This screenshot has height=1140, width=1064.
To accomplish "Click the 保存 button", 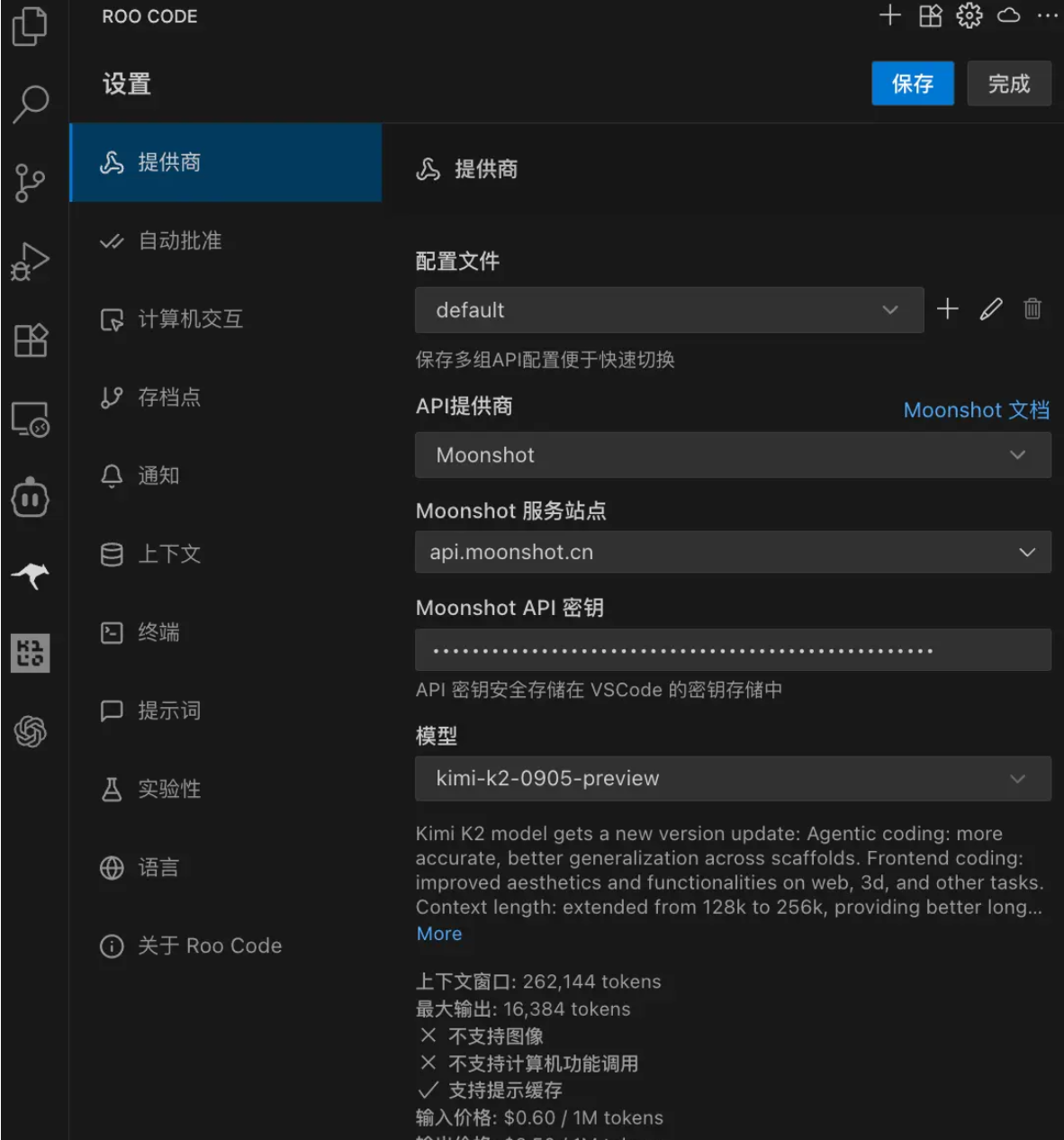I will pyautogui.click(x=913, y=84).
